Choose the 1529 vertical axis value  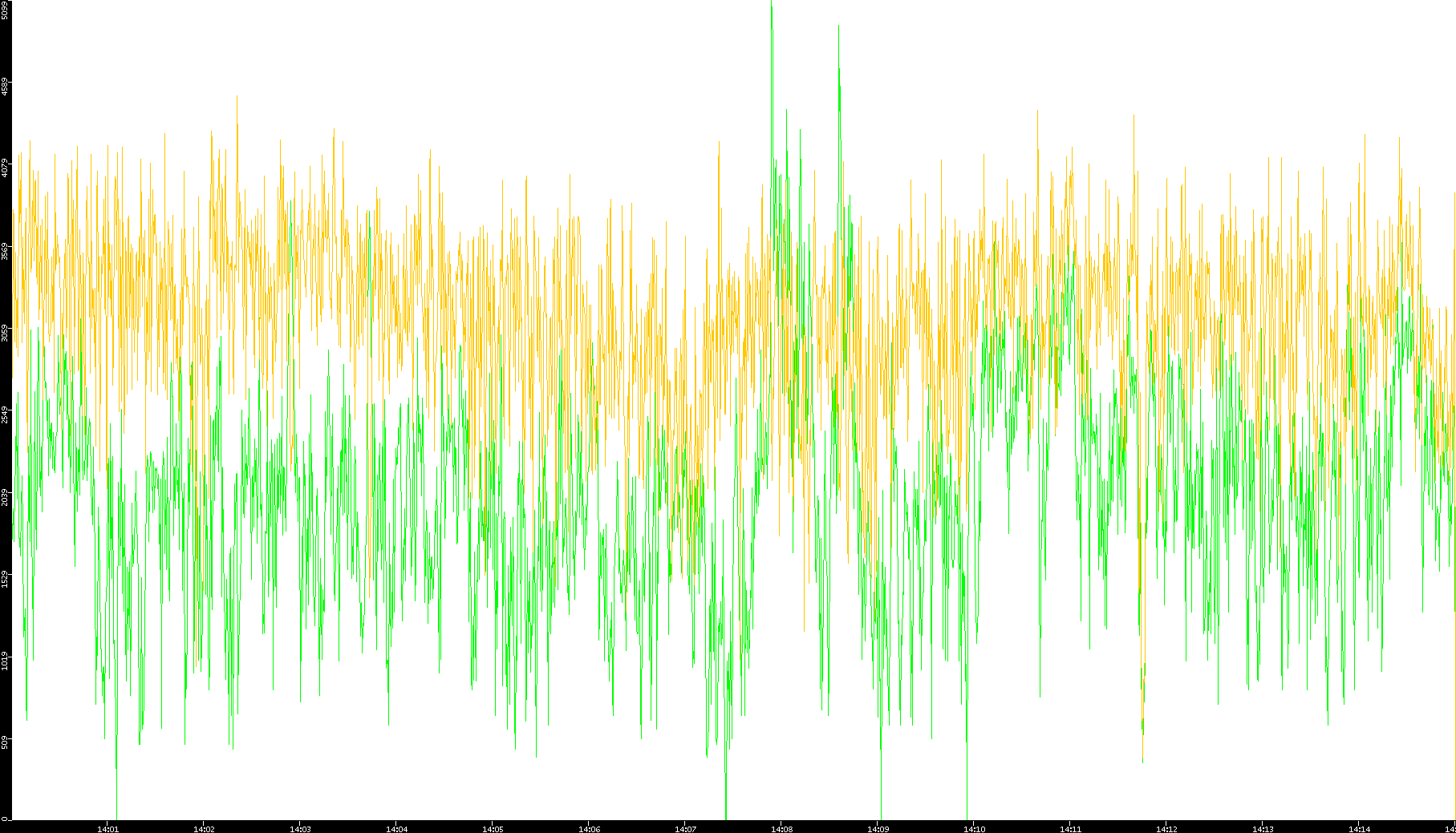click(x=6, y=578)
